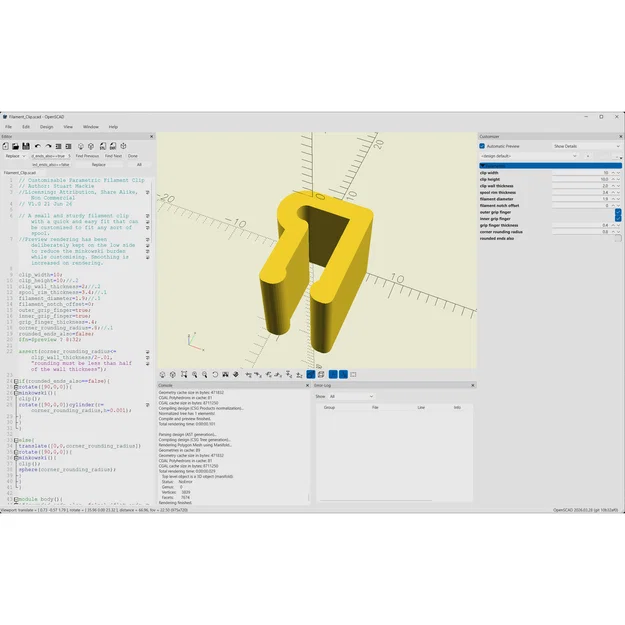This screenshot has width=625, height=625.
Task: Open a file with the folder icon
Action: point(16,146)
